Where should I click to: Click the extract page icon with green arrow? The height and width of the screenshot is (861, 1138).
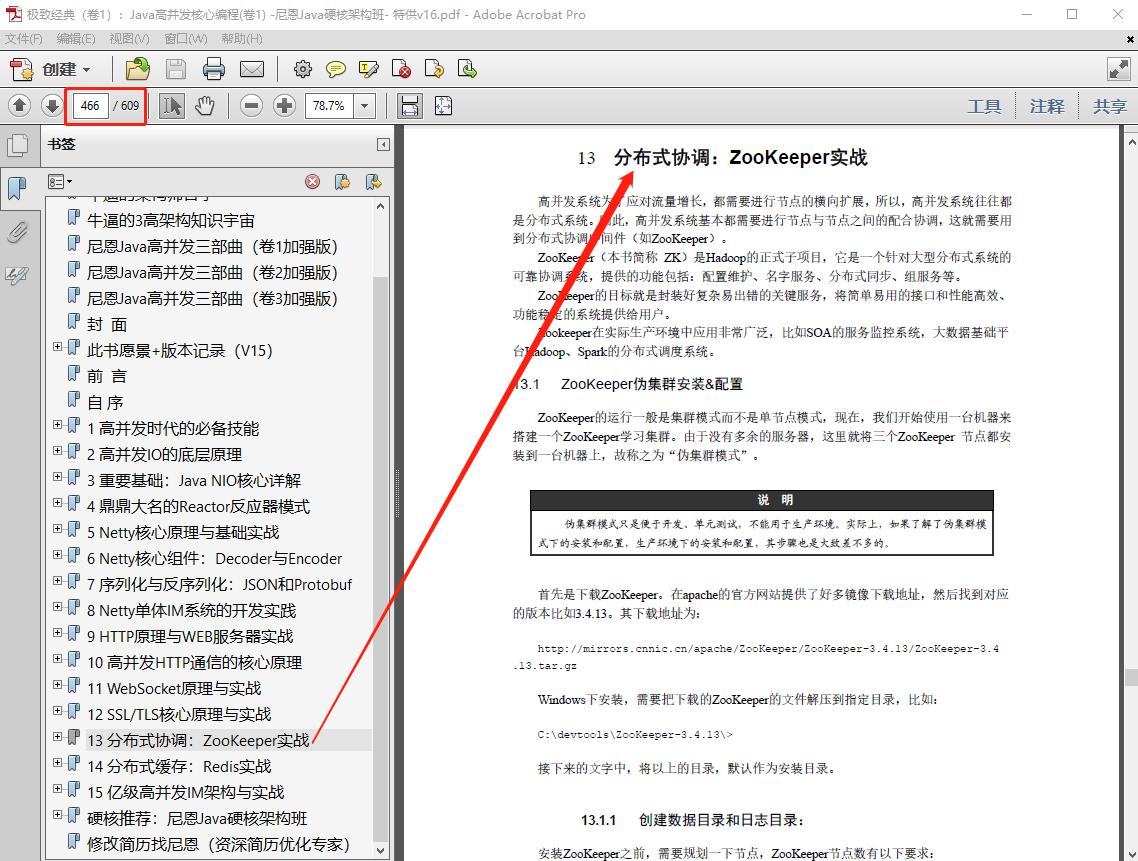point(467,70)
